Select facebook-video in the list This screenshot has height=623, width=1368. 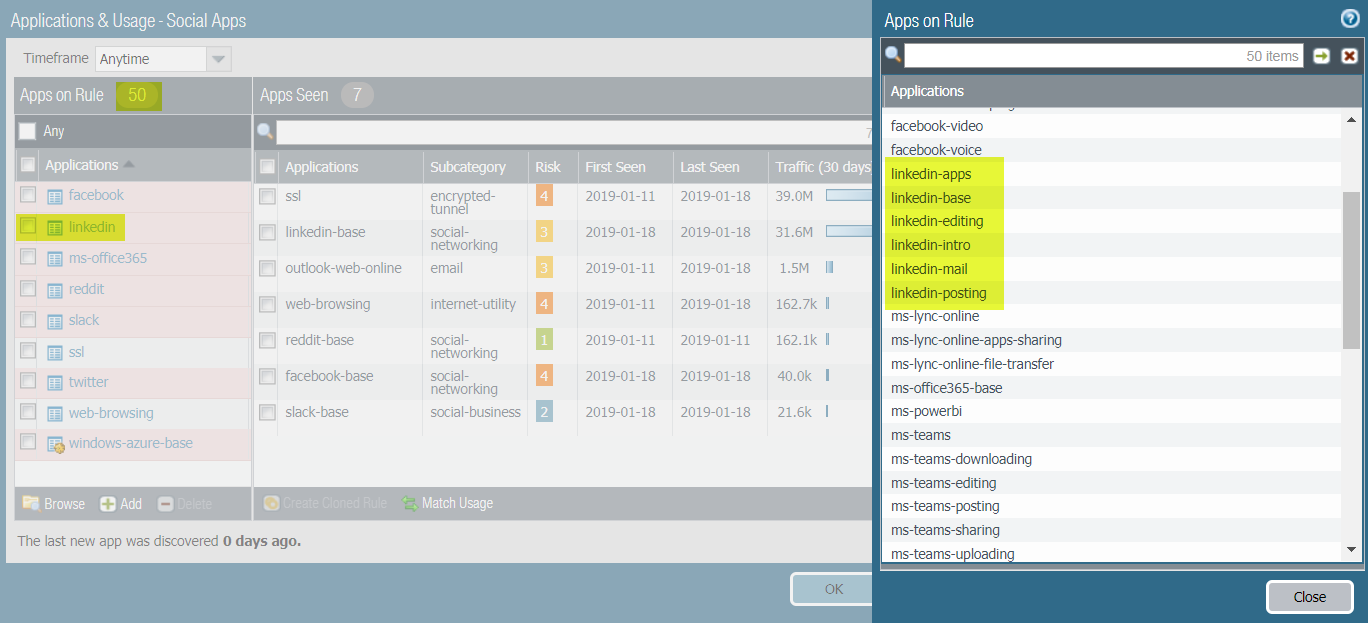coord(937,126)
